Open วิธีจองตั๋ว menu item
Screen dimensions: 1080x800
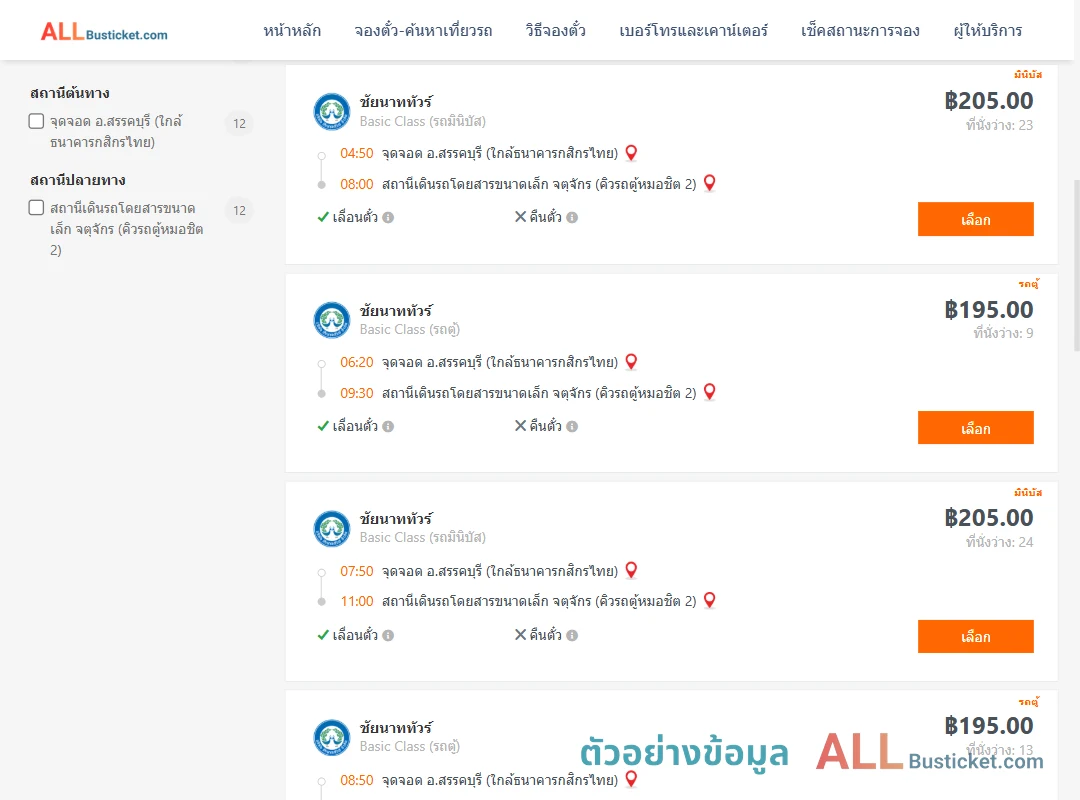coord(555,30)
